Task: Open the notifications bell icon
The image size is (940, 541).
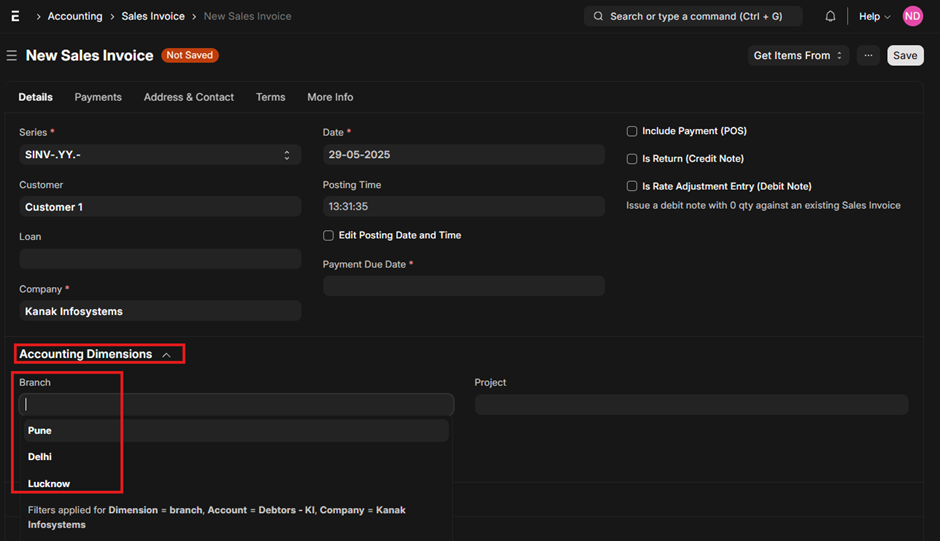Action: tap(830, 16)
